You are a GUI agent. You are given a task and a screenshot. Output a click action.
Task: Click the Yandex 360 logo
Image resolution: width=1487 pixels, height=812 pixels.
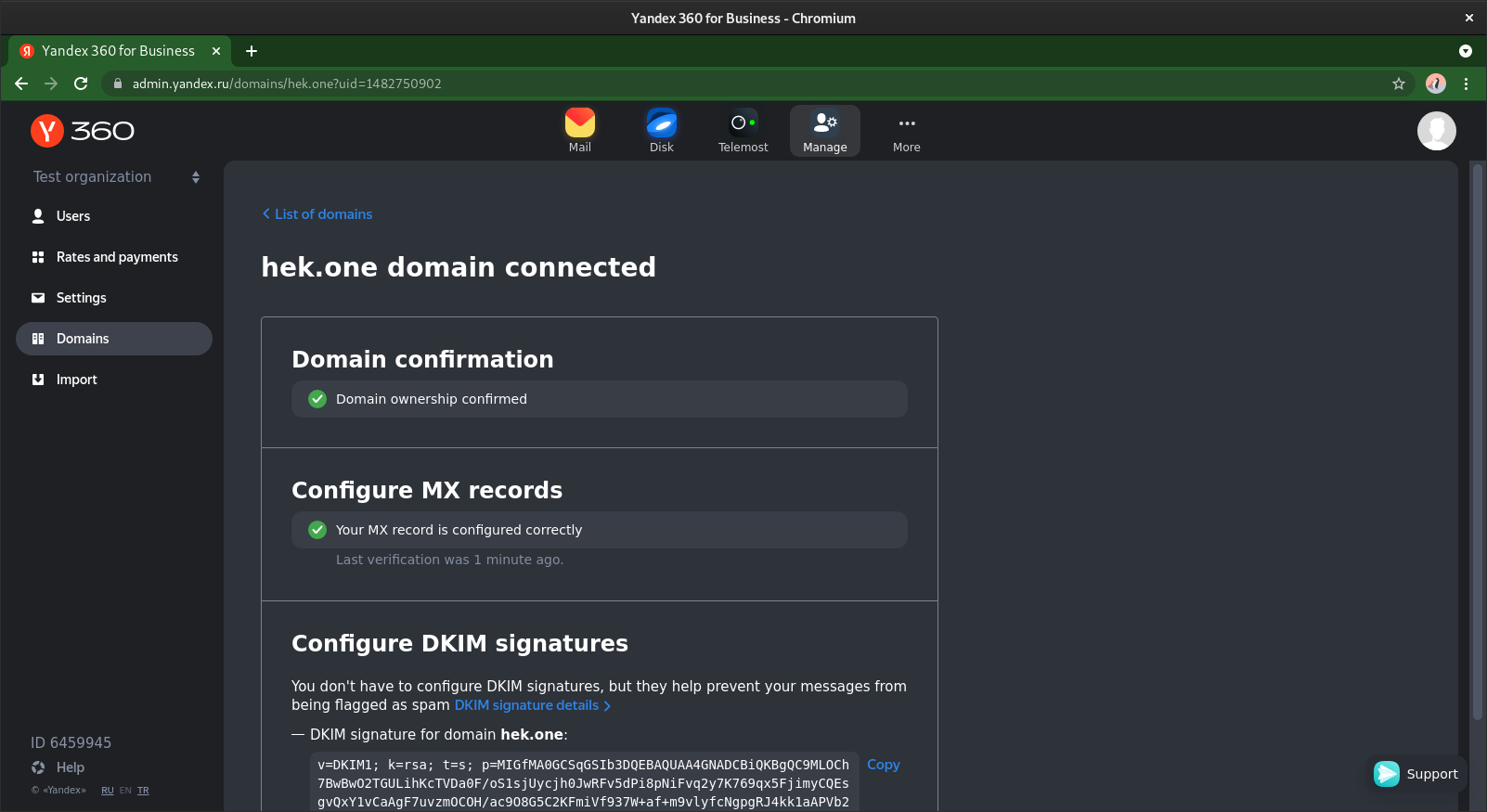(x=83, y=131)
